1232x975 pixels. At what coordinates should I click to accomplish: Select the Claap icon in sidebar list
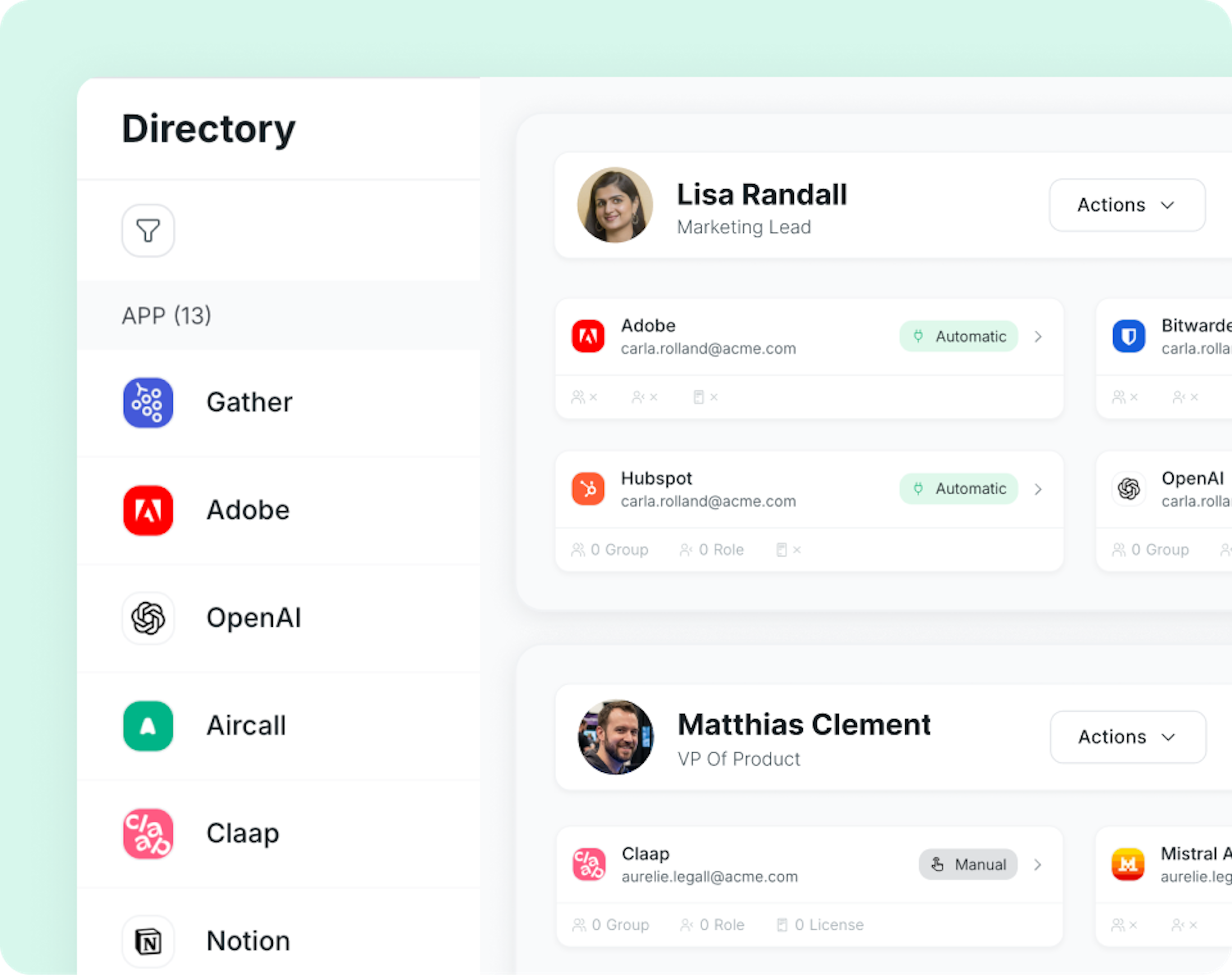tap(148, 834)
